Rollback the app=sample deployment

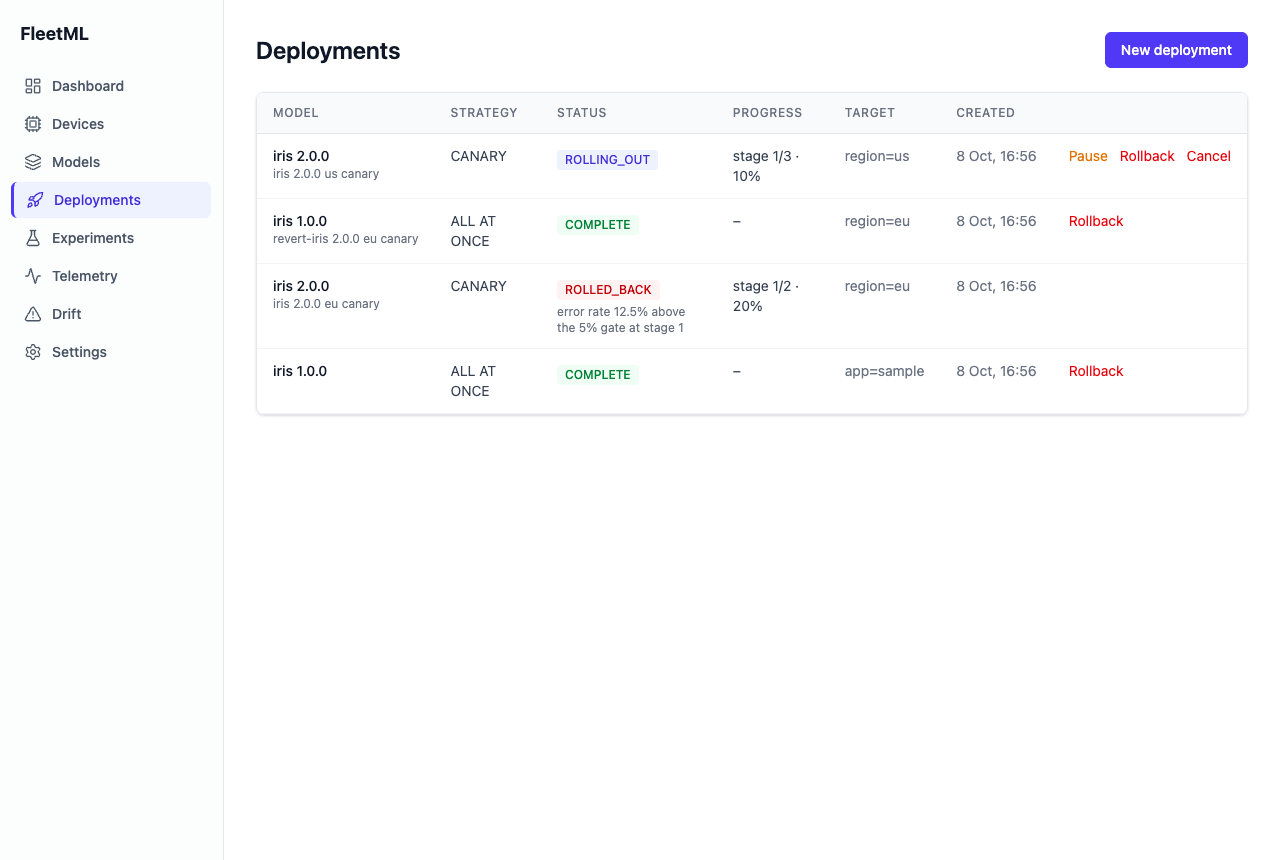pyautogui.click(x=1096, y=371)
